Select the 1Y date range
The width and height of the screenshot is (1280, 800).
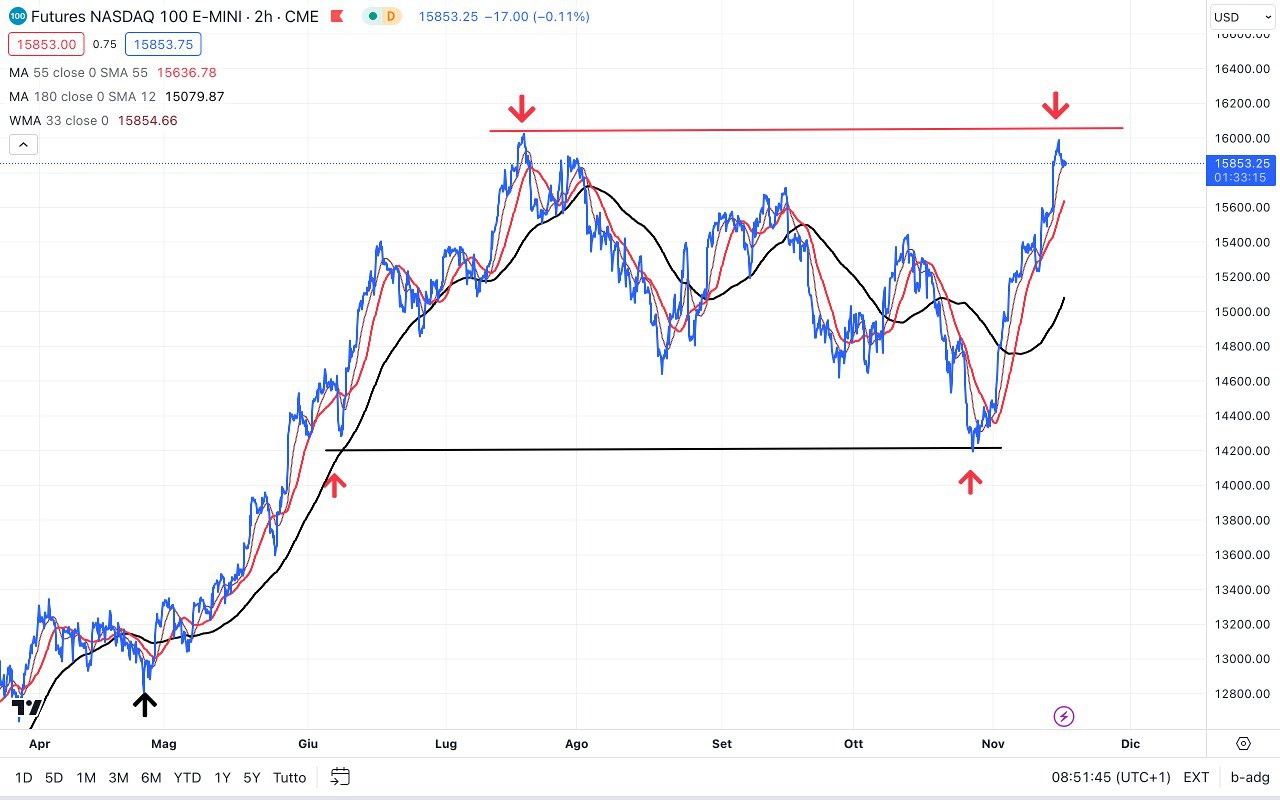point(222,777)
